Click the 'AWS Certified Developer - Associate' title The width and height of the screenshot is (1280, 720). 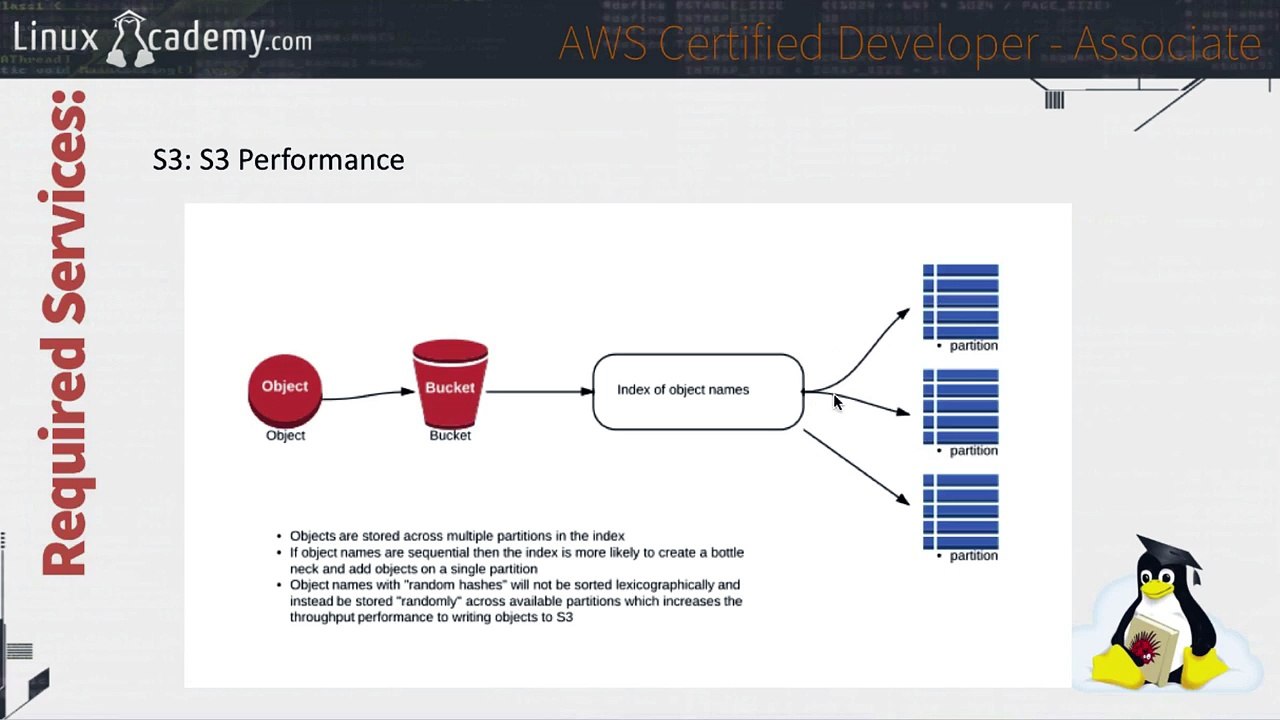(x=910, y=43)
